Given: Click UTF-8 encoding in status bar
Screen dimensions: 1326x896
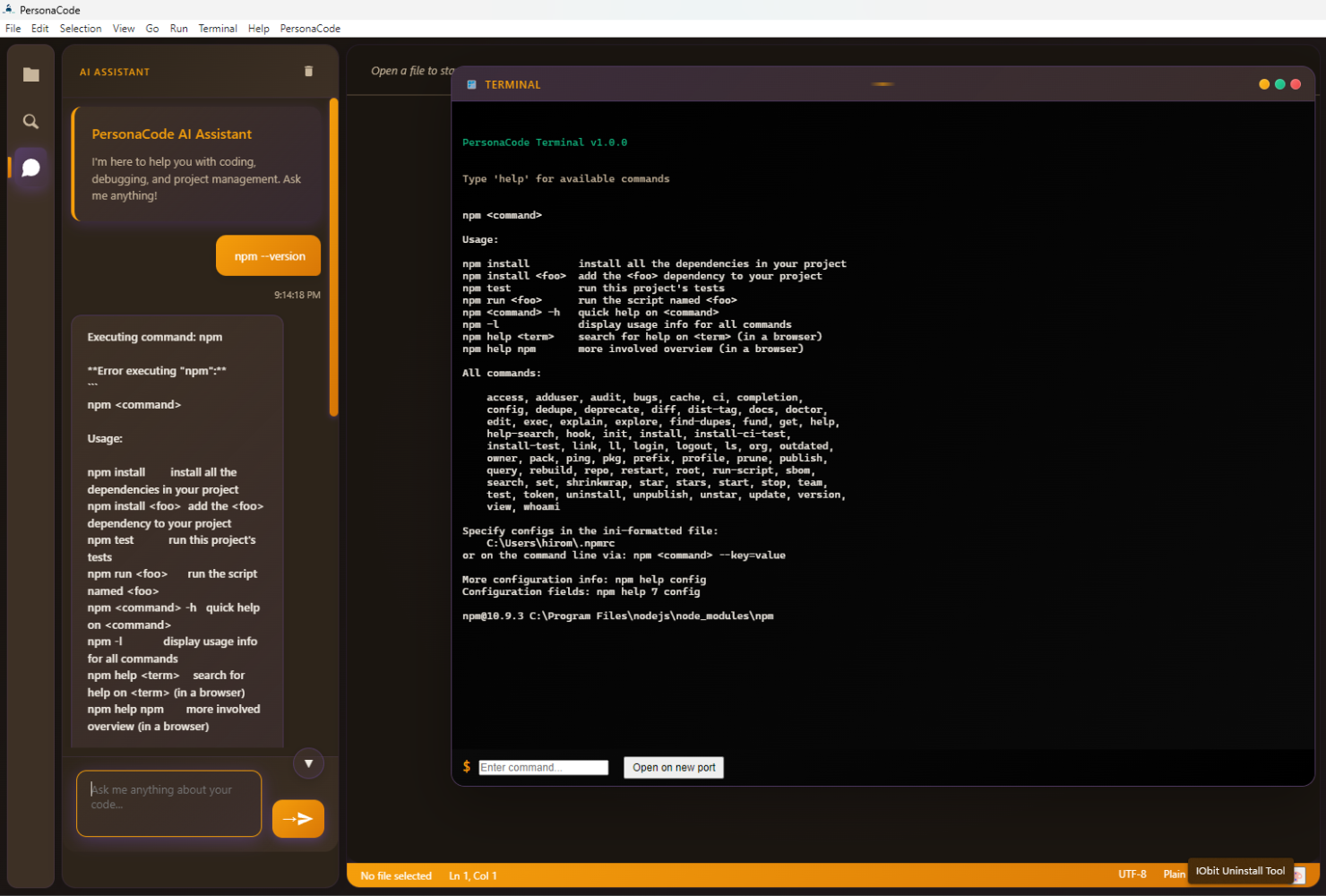Looking at the screenshot, I should coord(1132,874).
